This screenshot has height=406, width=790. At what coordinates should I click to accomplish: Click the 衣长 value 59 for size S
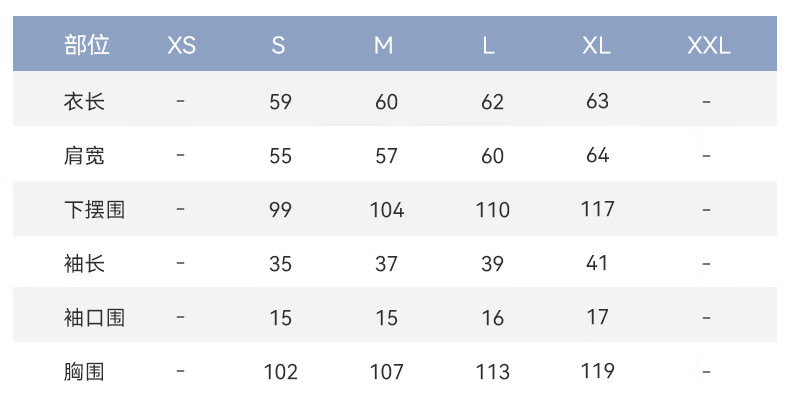coord(280,102)
